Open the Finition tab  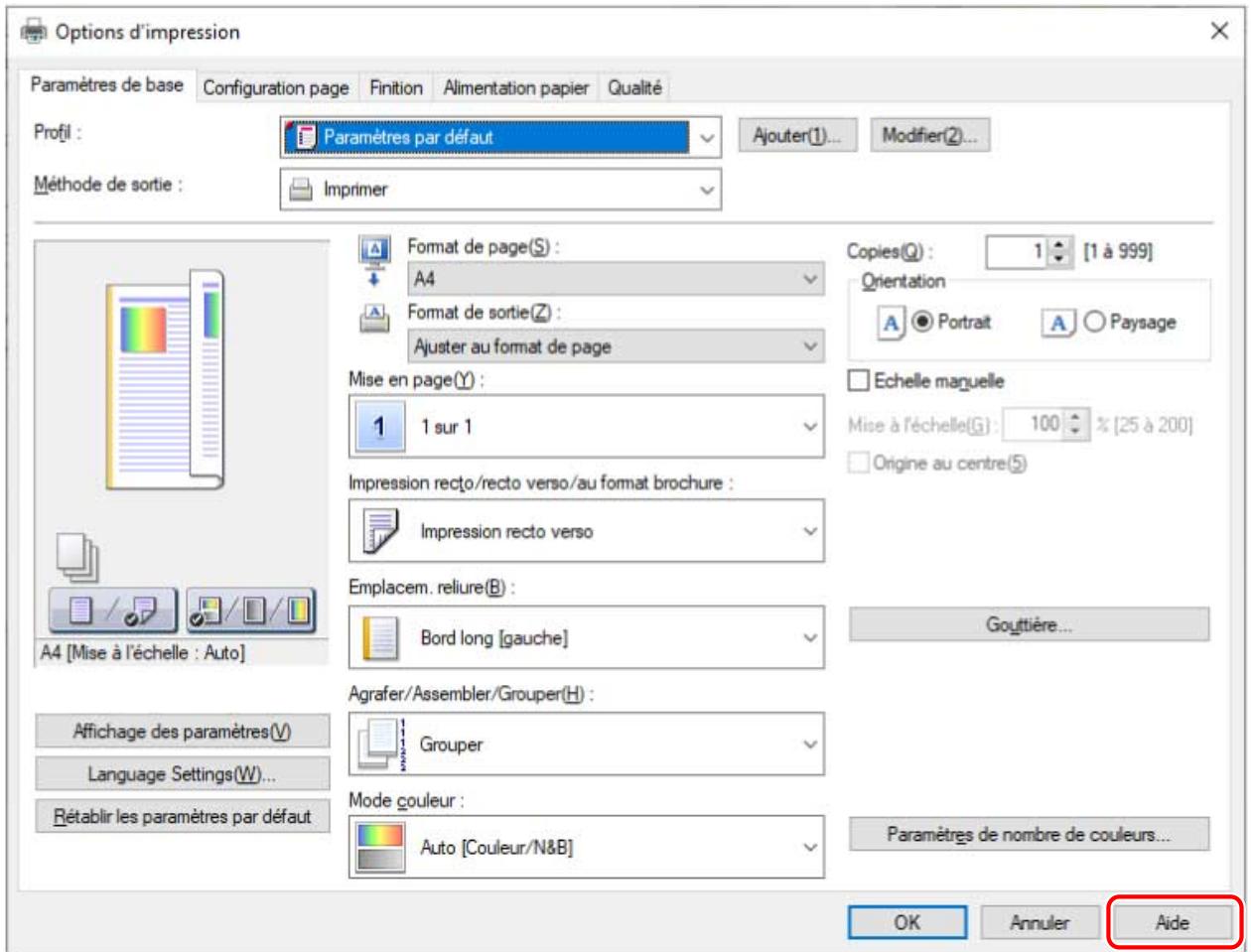click(x=396, y=87)
